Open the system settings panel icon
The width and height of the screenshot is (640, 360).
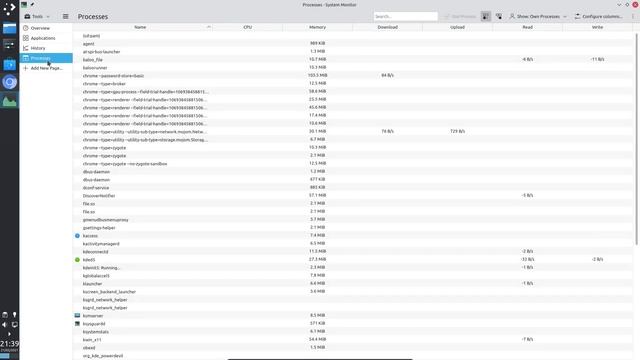pos(9,45)
